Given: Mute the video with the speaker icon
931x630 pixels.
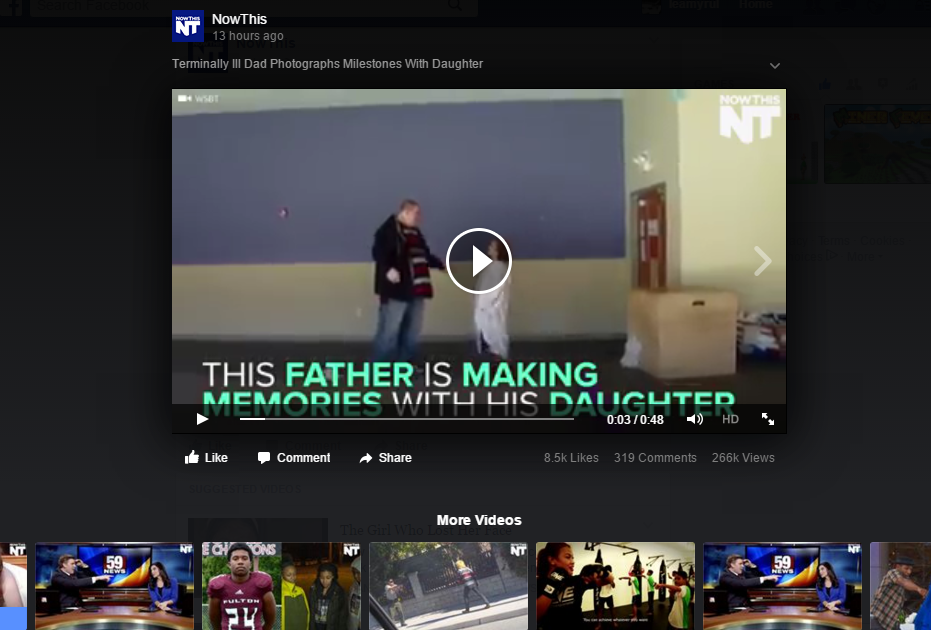Looking at the screenshot, I should point(695,419).
